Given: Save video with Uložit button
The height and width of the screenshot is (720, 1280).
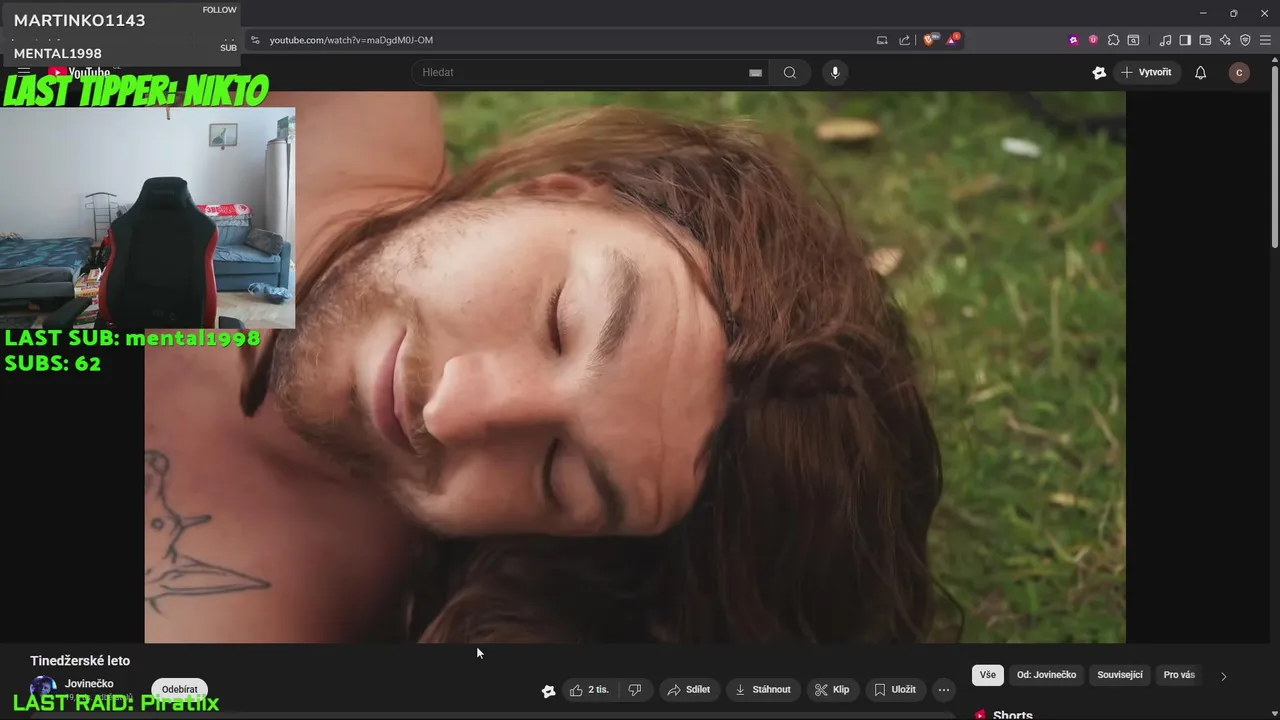Looking at the screenshot, I should pyautogui.click(x=895, y=690).
